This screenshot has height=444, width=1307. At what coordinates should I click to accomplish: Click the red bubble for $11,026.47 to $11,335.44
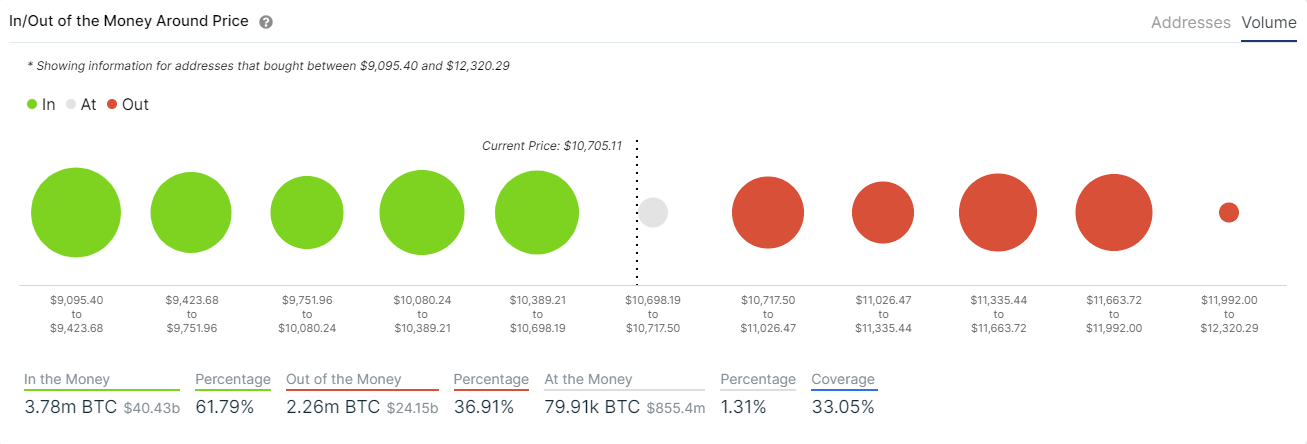883,213
